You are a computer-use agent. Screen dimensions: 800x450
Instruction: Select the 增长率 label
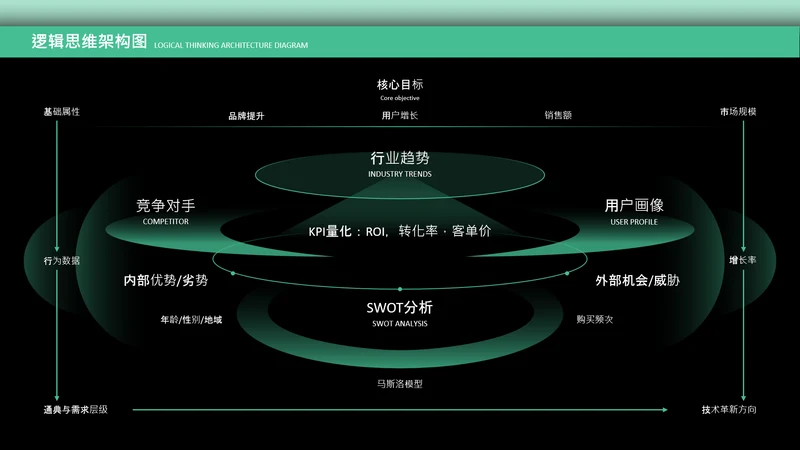coord(743,260)
